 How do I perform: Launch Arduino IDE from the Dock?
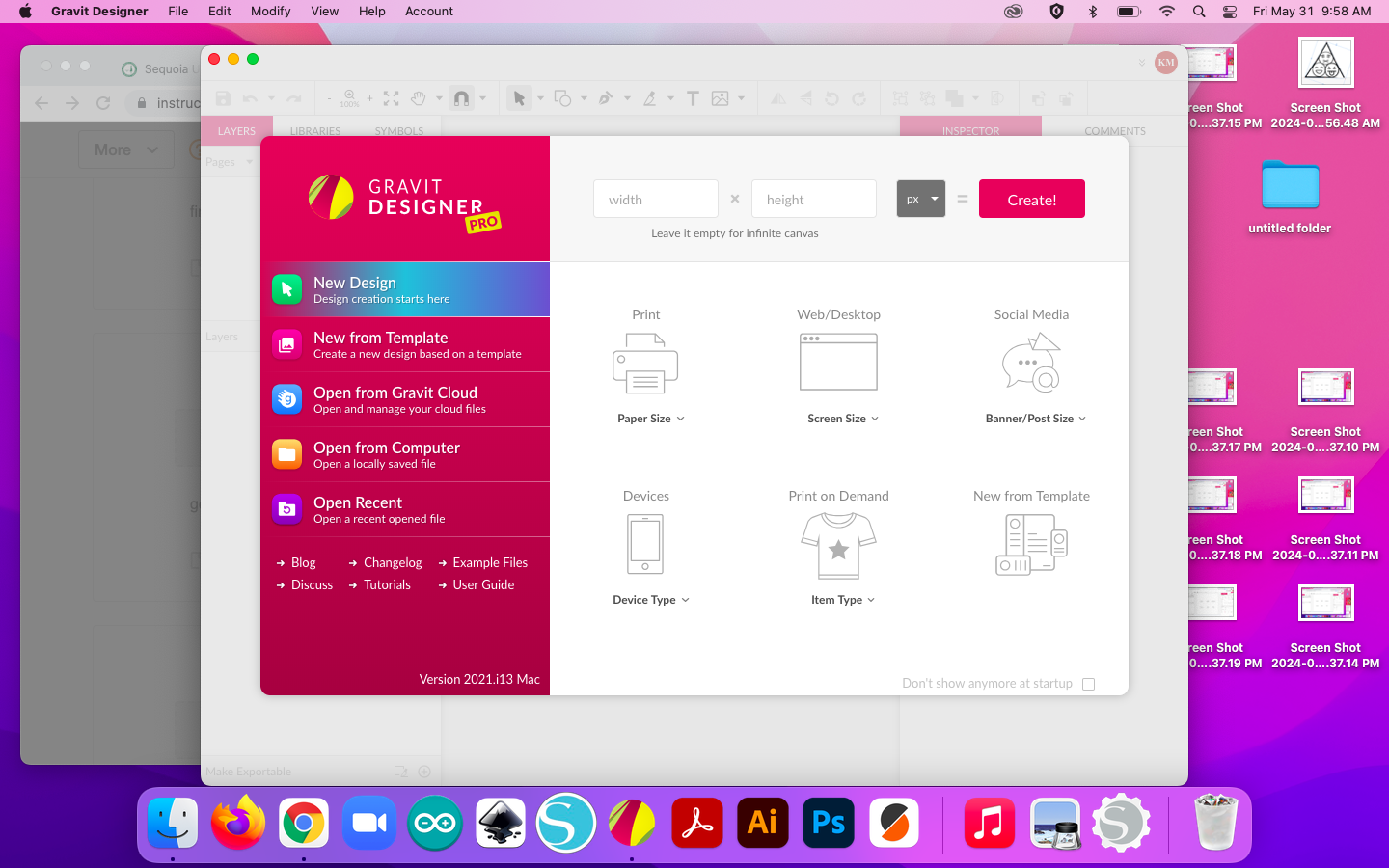[434, 823]
